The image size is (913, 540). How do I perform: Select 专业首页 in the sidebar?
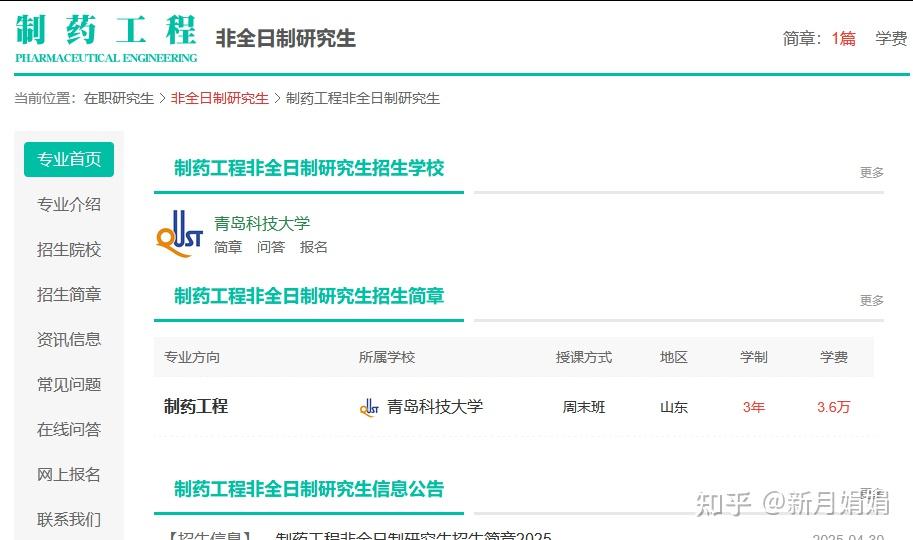point(69,159)
